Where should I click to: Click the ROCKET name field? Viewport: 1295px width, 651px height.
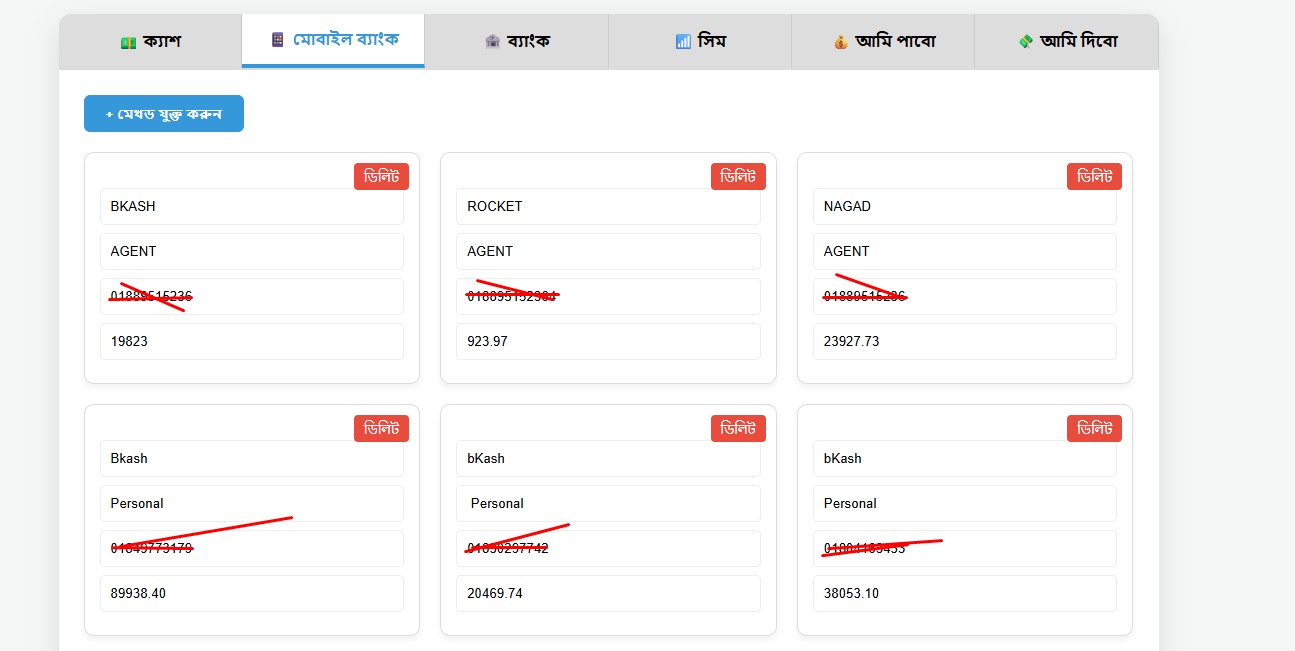click(x=608, y=206)
